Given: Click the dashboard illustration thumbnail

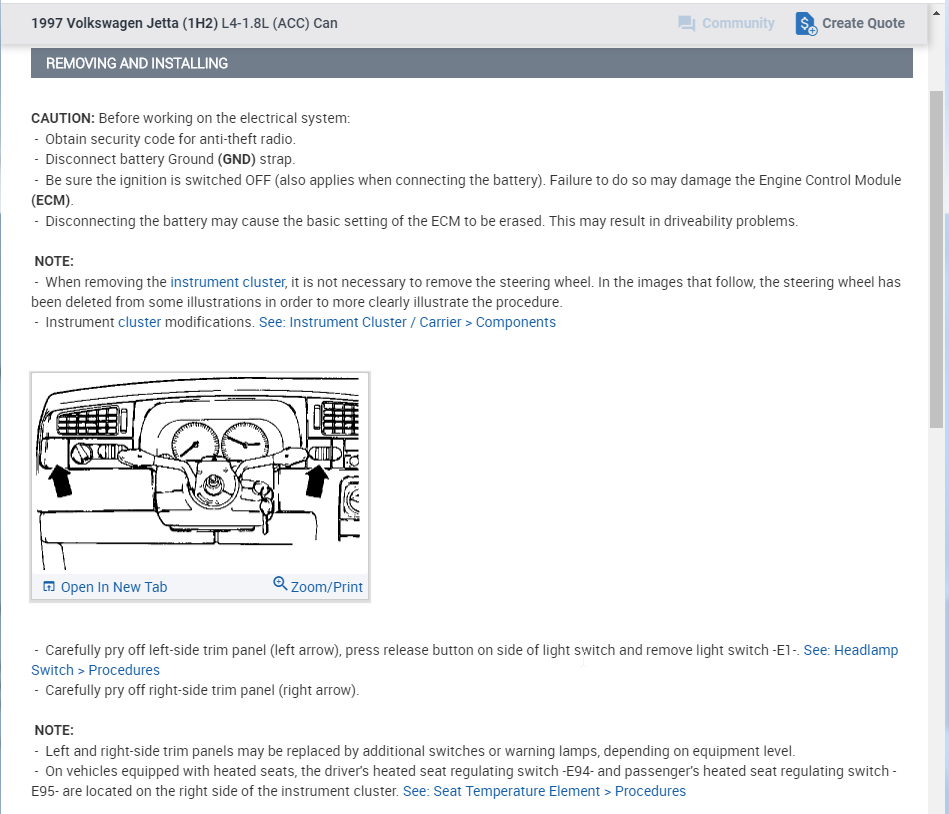Looking at the screenshot, I should point(200,473).
